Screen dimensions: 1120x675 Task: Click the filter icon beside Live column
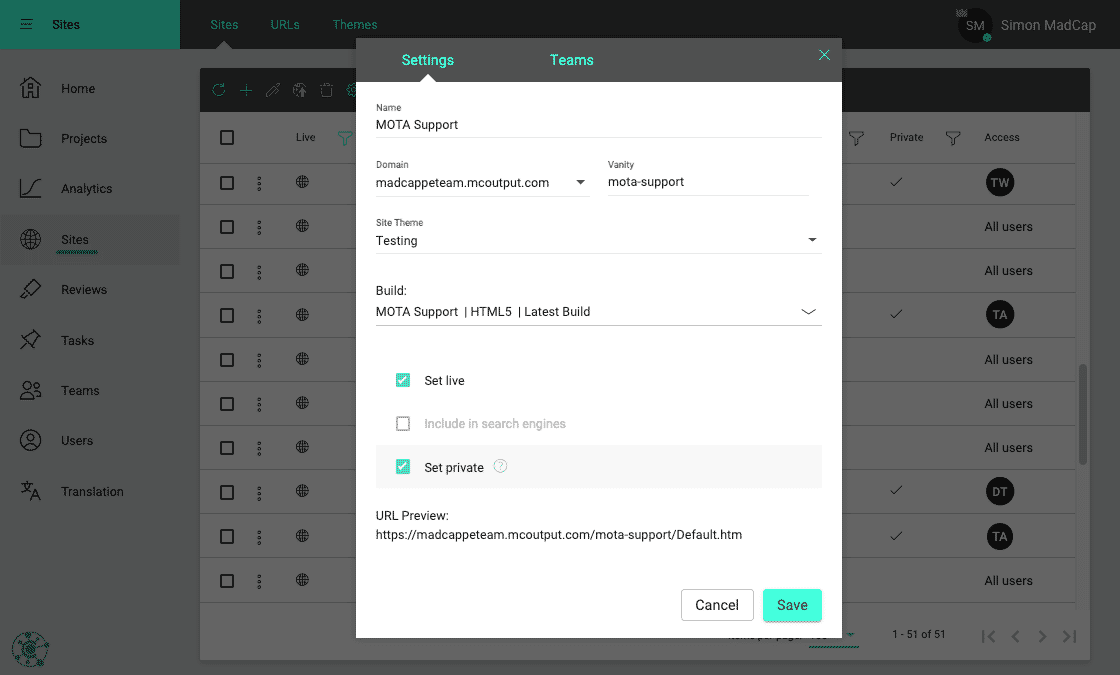pyautogui.click(x=344, y=138)
